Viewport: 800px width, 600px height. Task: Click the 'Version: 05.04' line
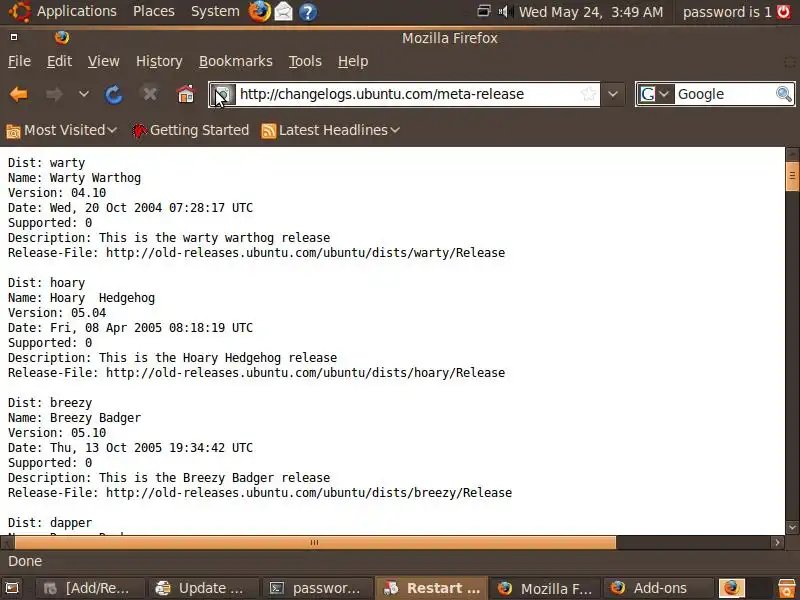click(x=57, y=313)
